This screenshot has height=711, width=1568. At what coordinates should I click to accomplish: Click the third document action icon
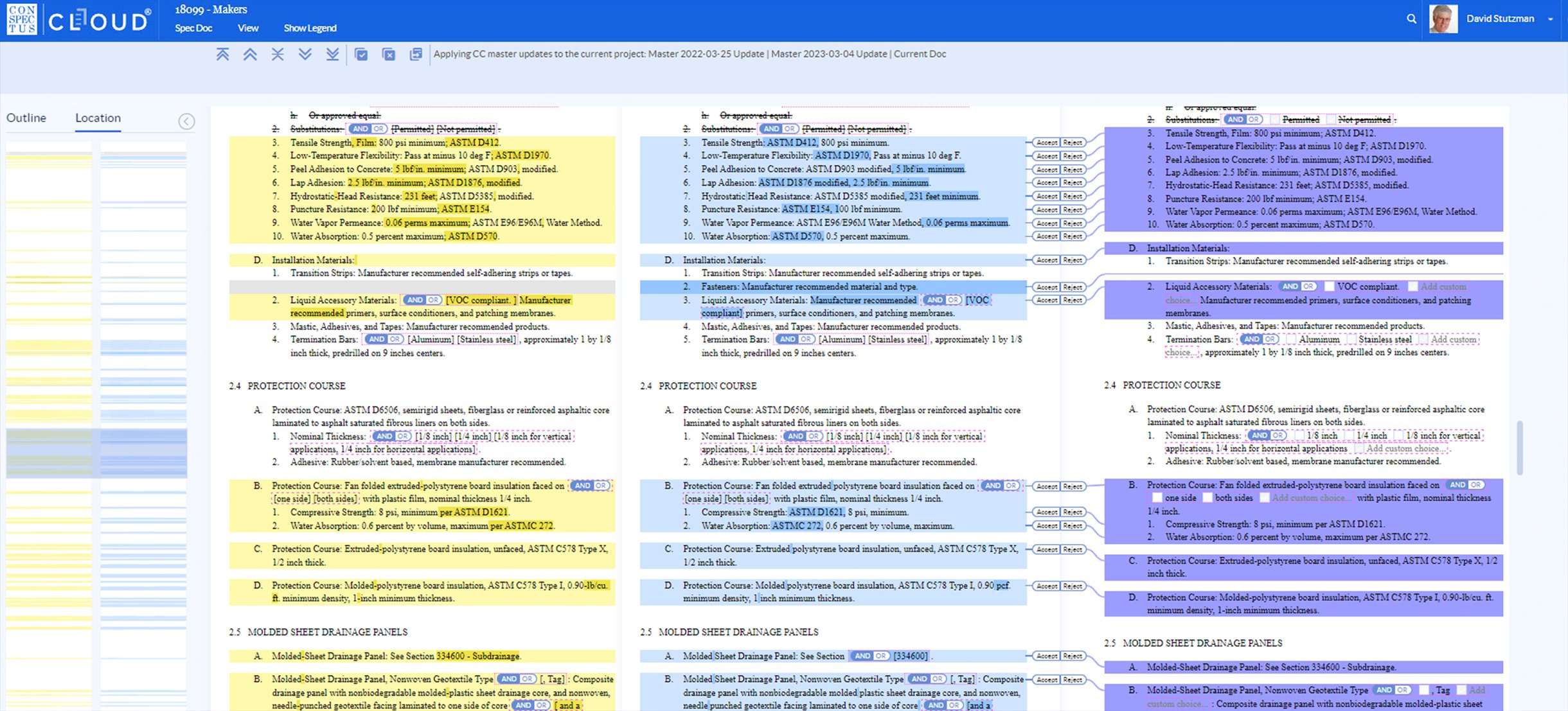[417, 55]
